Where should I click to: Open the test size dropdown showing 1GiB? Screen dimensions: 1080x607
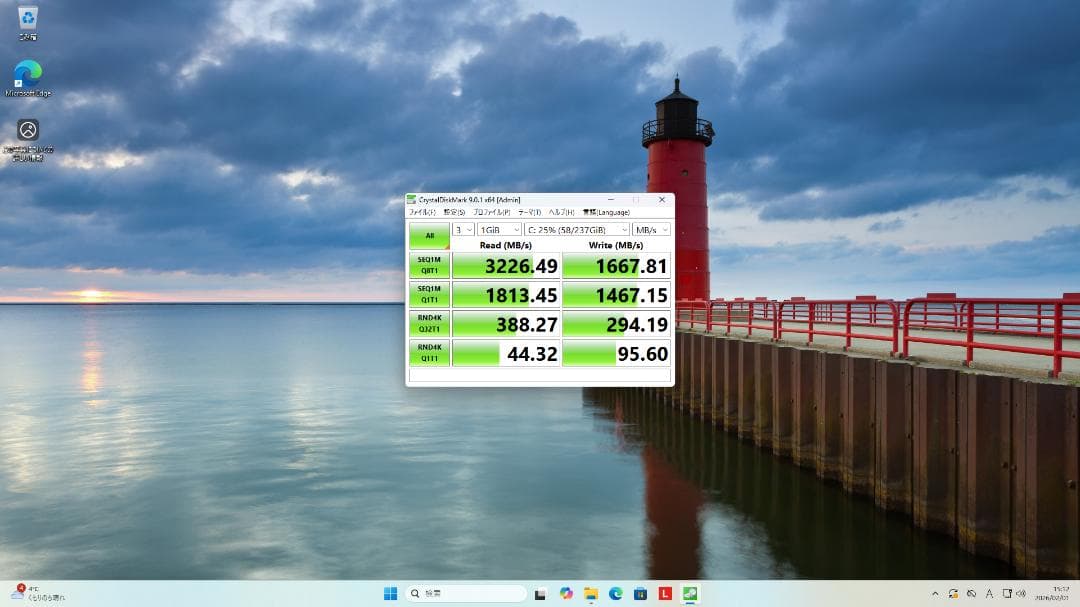(x=498, y=230)
